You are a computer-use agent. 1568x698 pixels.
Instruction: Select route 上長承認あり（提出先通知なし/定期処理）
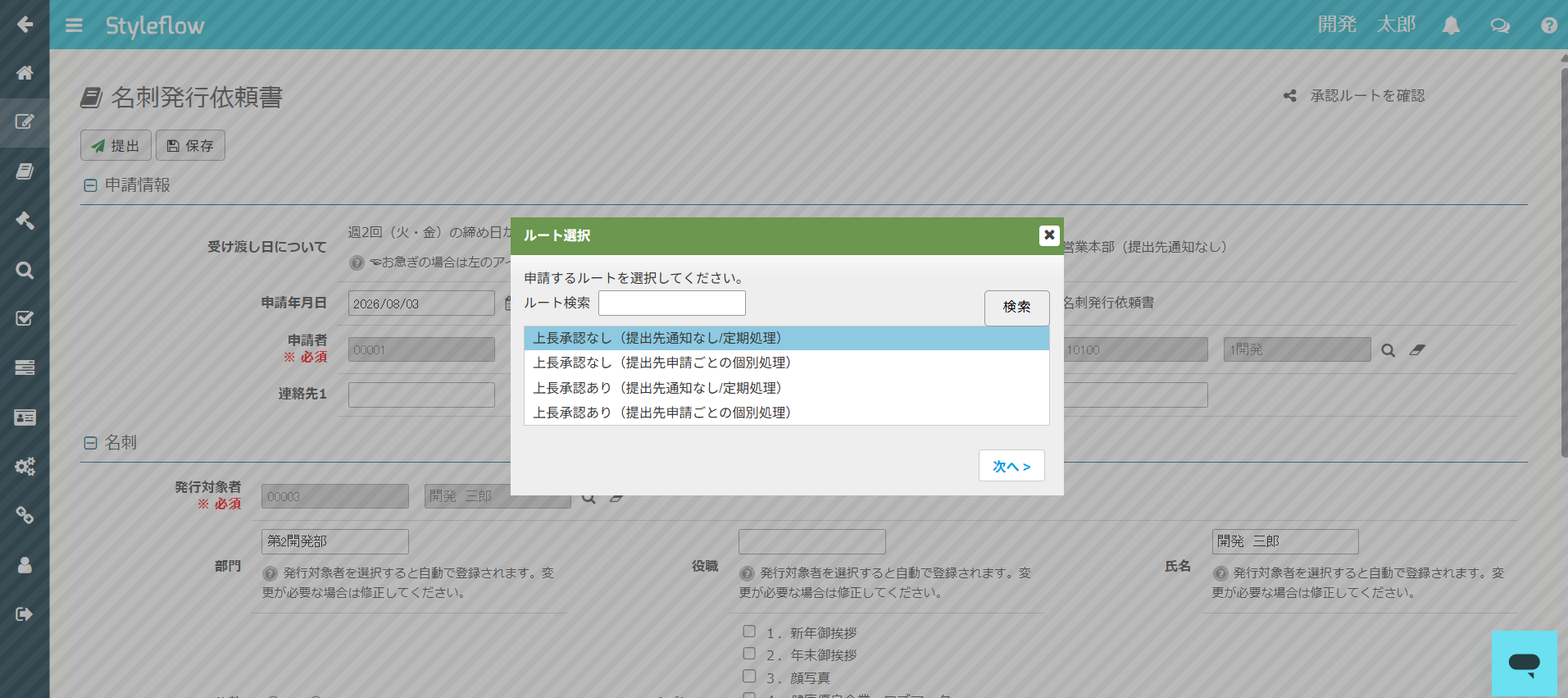click(x=787, y=388)
